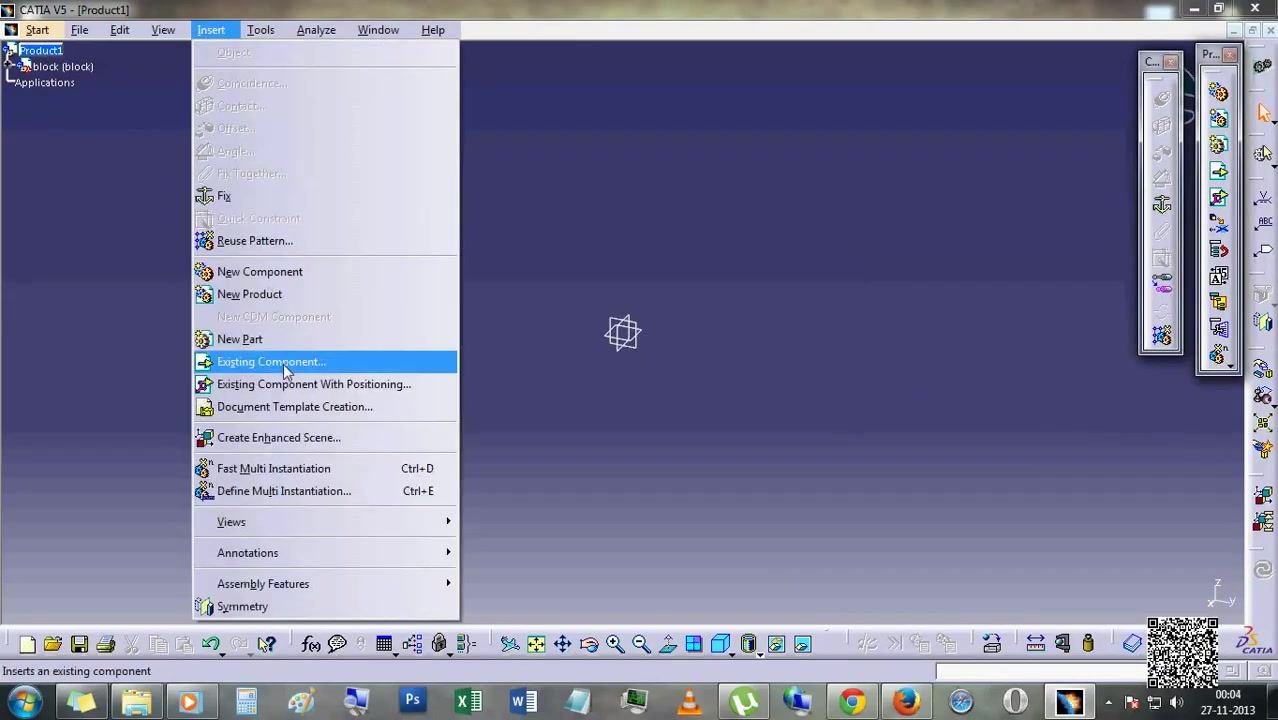Click Shading view mode icon

pyautogui.click(x=749, y=645)
